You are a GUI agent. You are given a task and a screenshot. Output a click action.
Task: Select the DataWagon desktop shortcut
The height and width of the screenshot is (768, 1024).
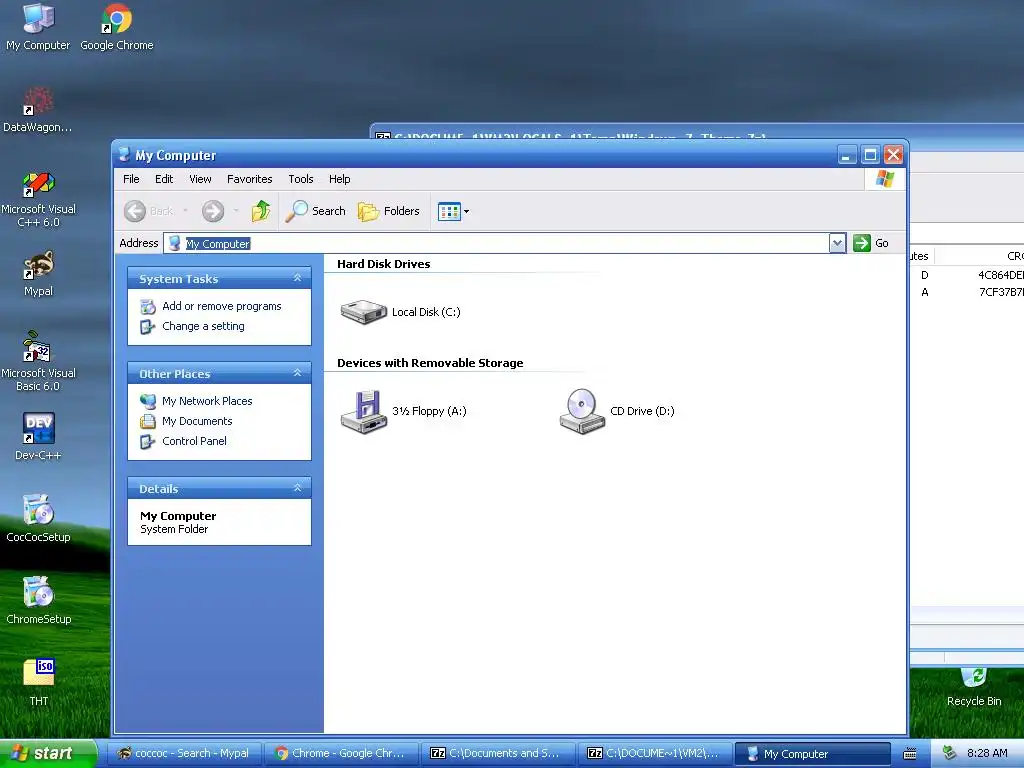(x=38, y=110)
